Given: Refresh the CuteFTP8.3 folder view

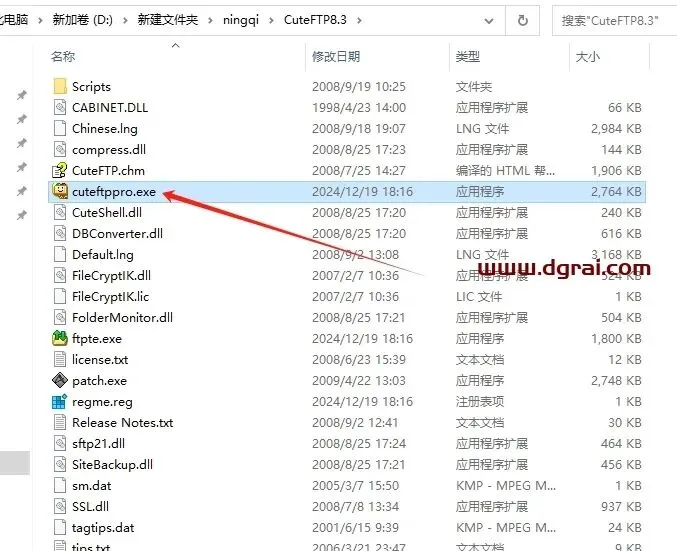Looking at the screenshot, I should pos(522,20).
